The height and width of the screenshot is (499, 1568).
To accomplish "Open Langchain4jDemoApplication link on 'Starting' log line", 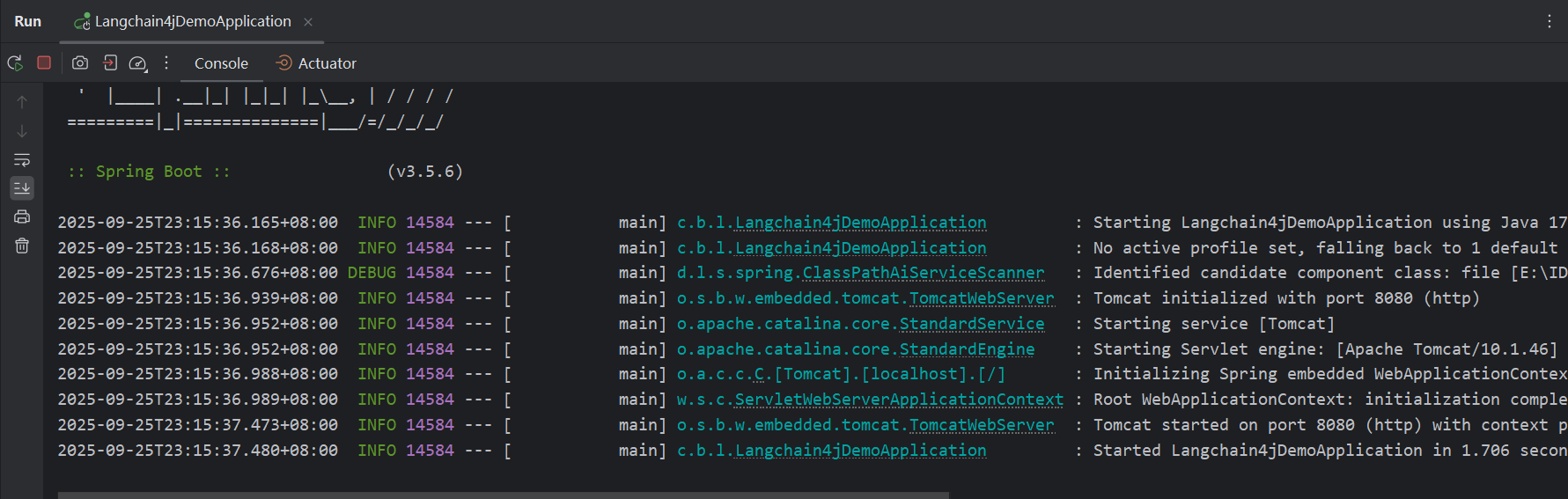I will pyautogui.click(x=861, y=223).
